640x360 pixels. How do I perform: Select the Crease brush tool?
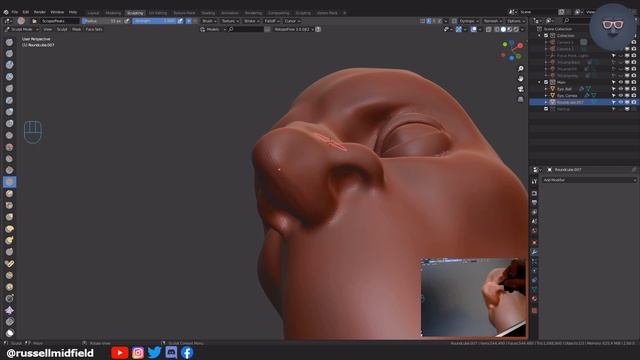[9, 135]
